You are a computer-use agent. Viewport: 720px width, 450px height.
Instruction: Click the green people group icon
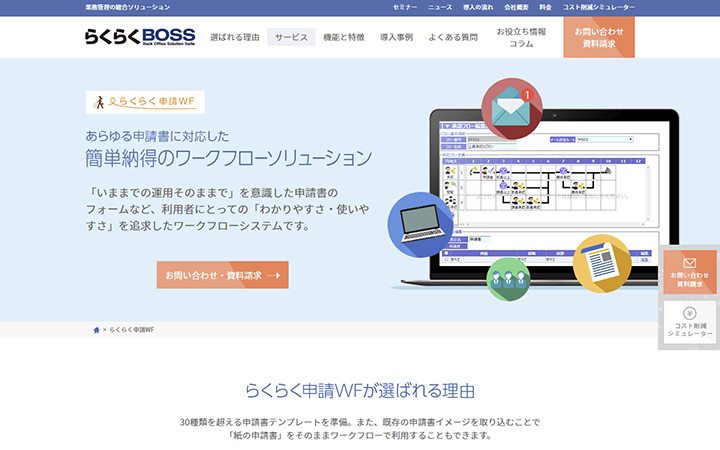[508, 279]
